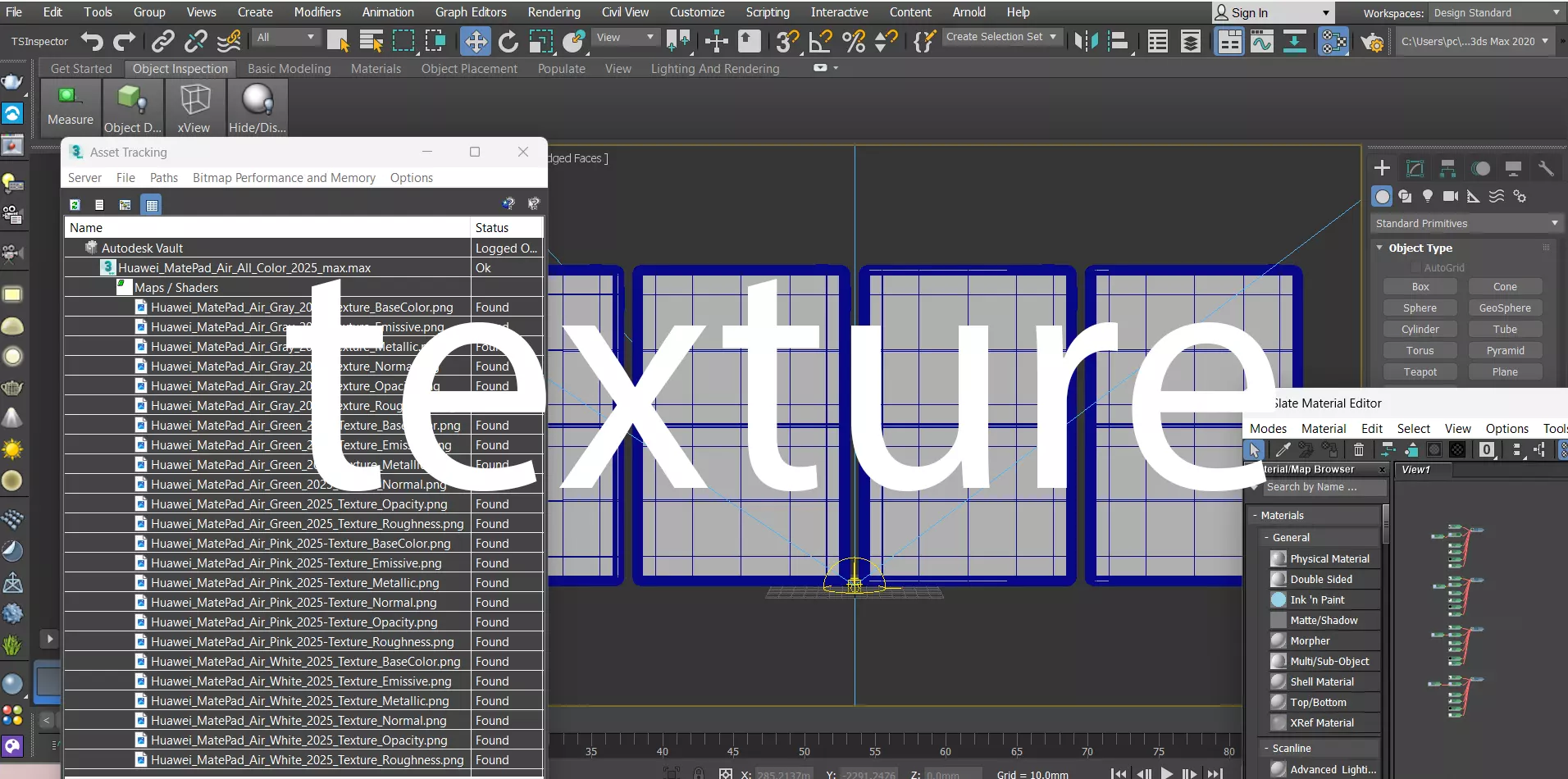Viewport: 1568px width, 779px height.
Task: Open the Modes menu in Slate Material Editor
Action: [1268, 429]
